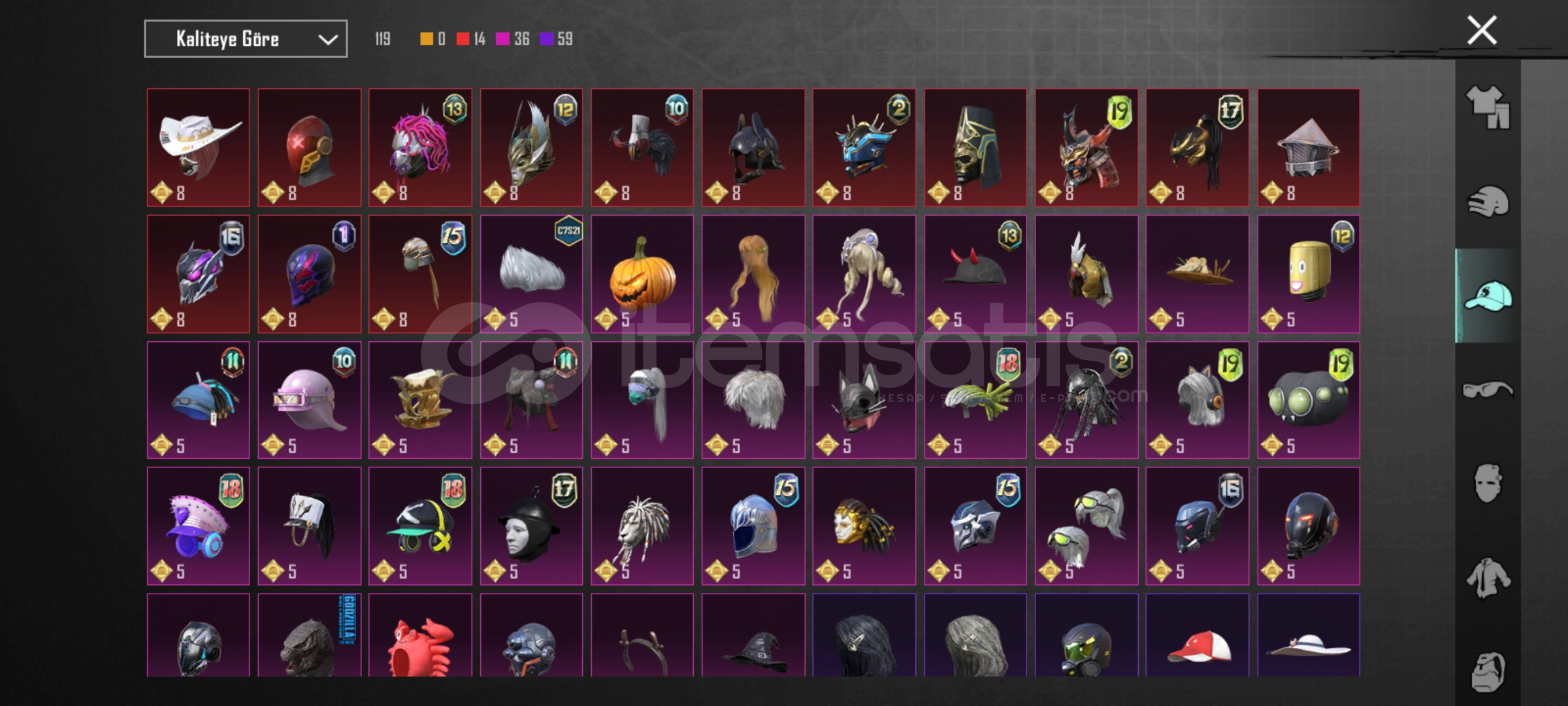Screen dimensions: 1568x706
Task: Open the Kaliteye Göre sort dropdown
Action: [246, 39]
